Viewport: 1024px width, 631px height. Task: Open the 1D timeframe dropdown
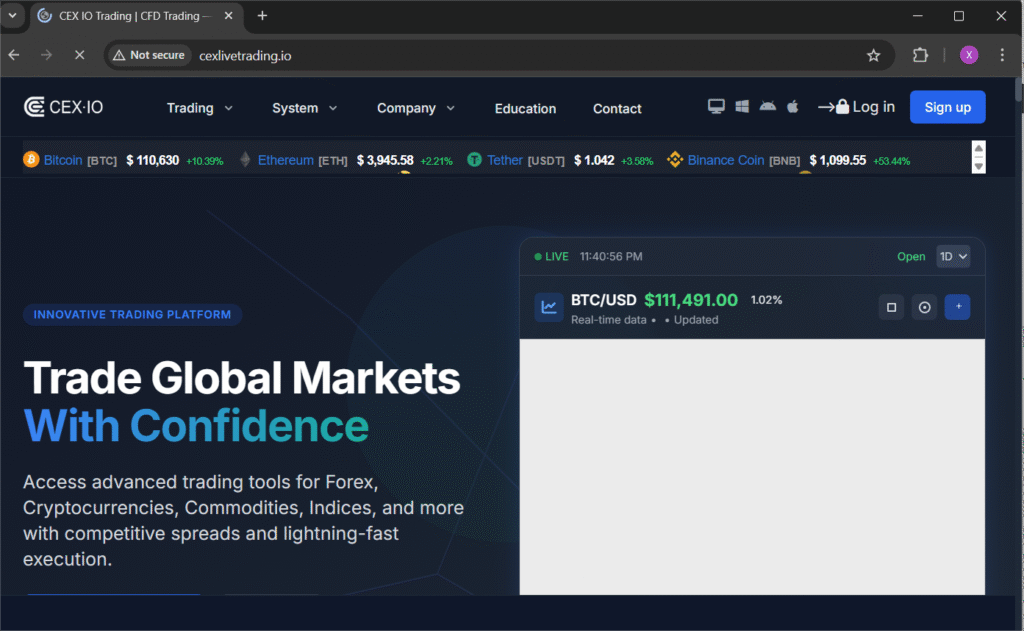click(x=953, y=256)
